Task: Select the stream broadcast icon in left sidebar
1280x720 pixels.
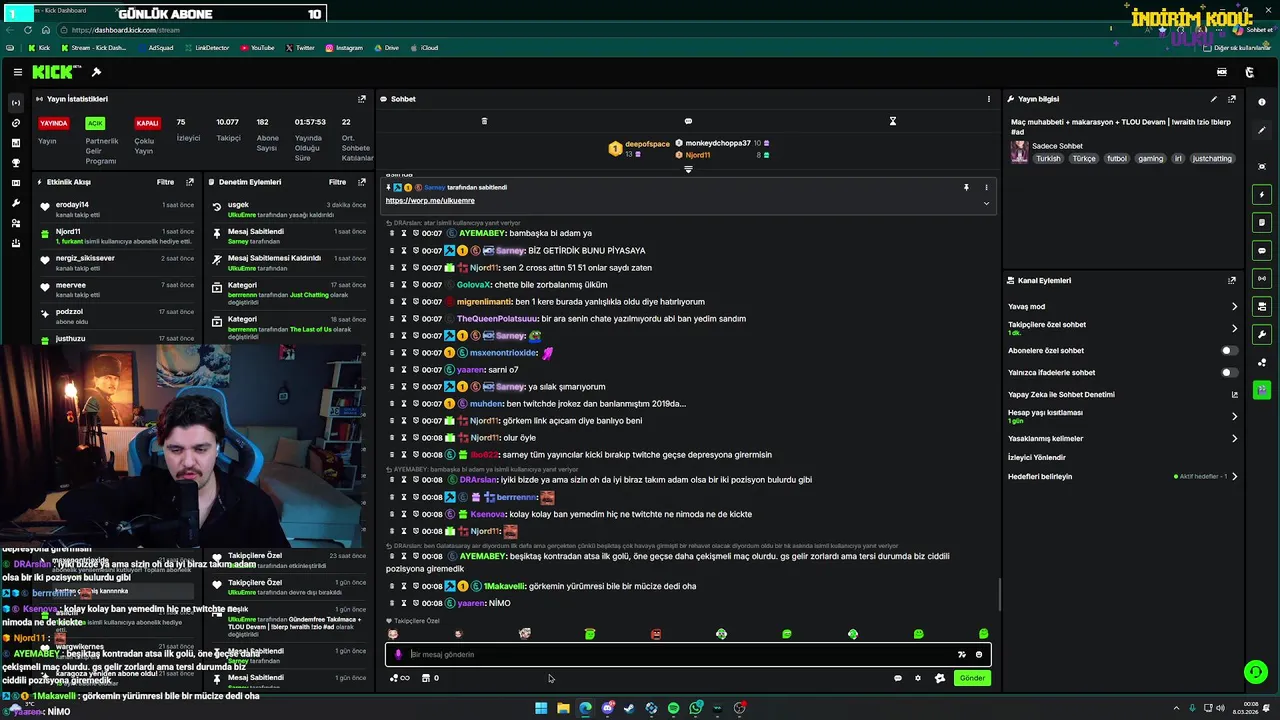Action: coord(15,103)
